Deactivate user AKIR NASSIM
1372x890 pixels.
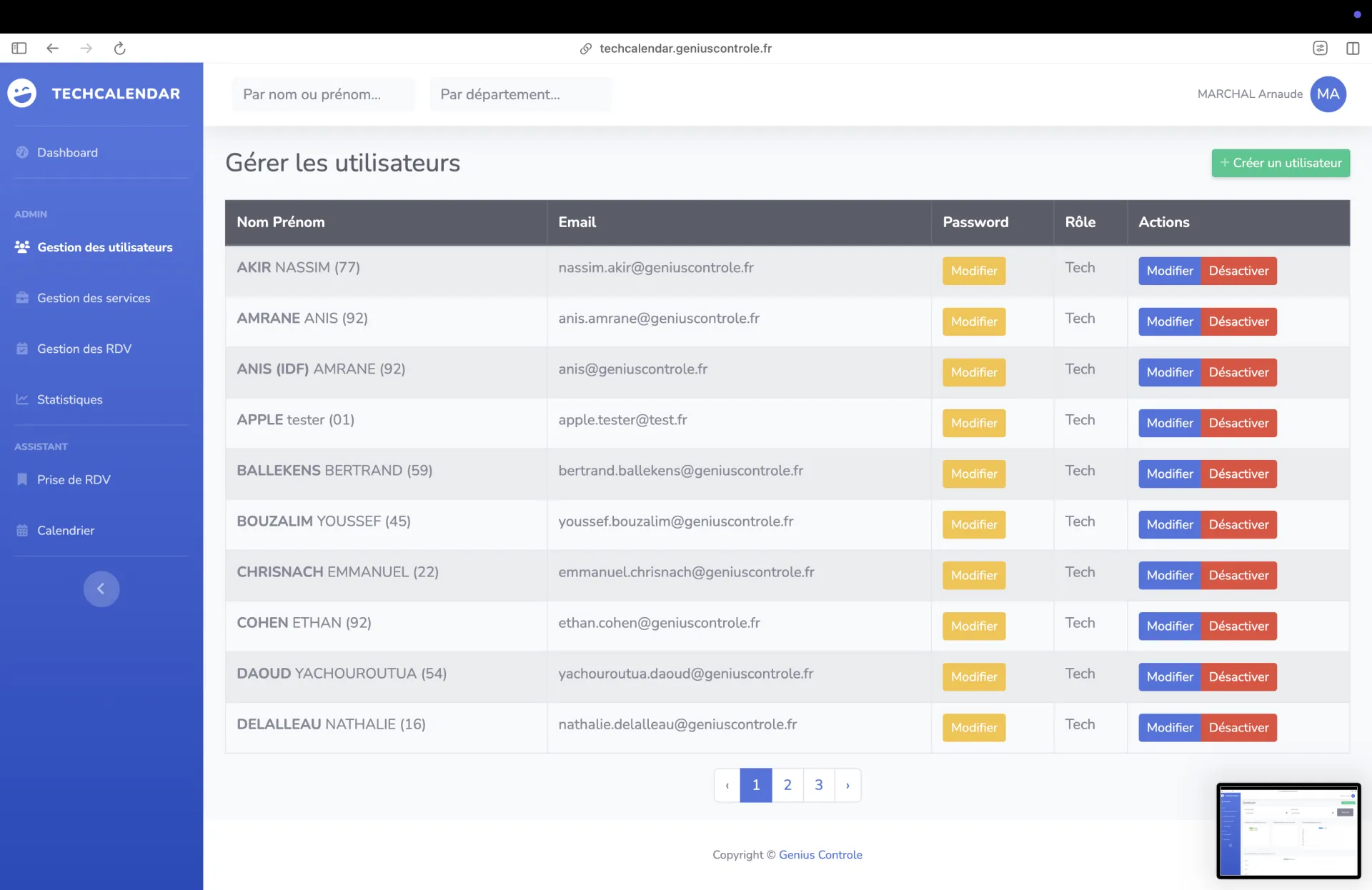click(x=1238, y=271)
